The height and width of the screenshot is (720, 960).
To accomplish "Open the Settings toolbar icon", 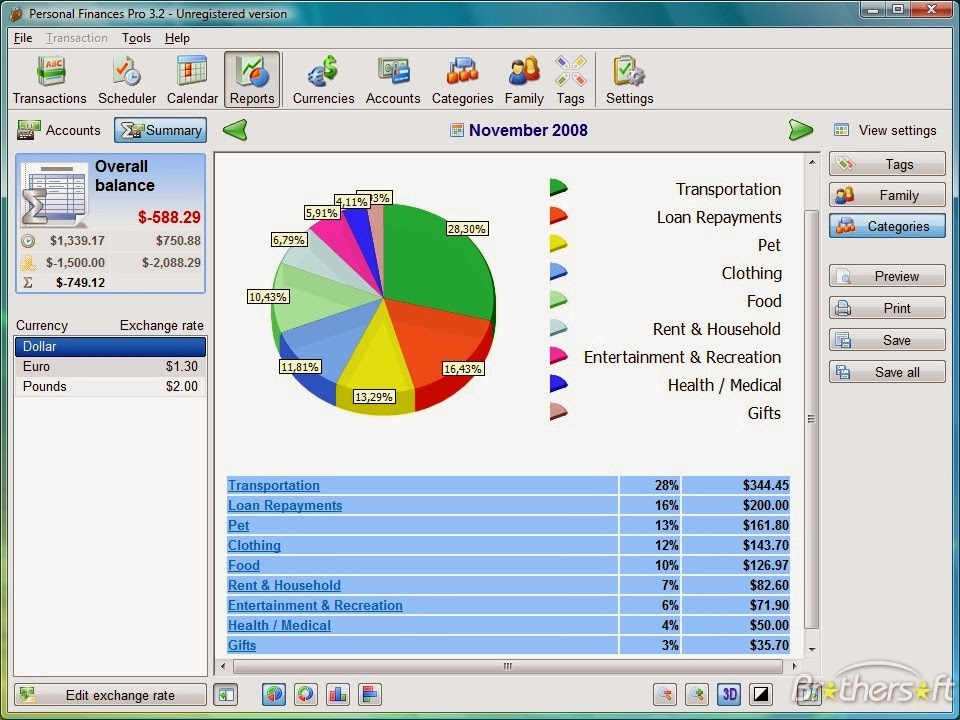I will coord(629,80).
